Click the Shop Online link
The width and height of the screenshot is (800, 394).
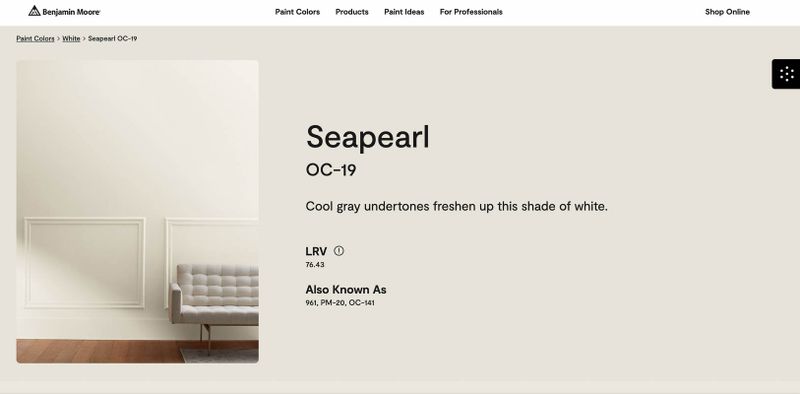point(727,12)
